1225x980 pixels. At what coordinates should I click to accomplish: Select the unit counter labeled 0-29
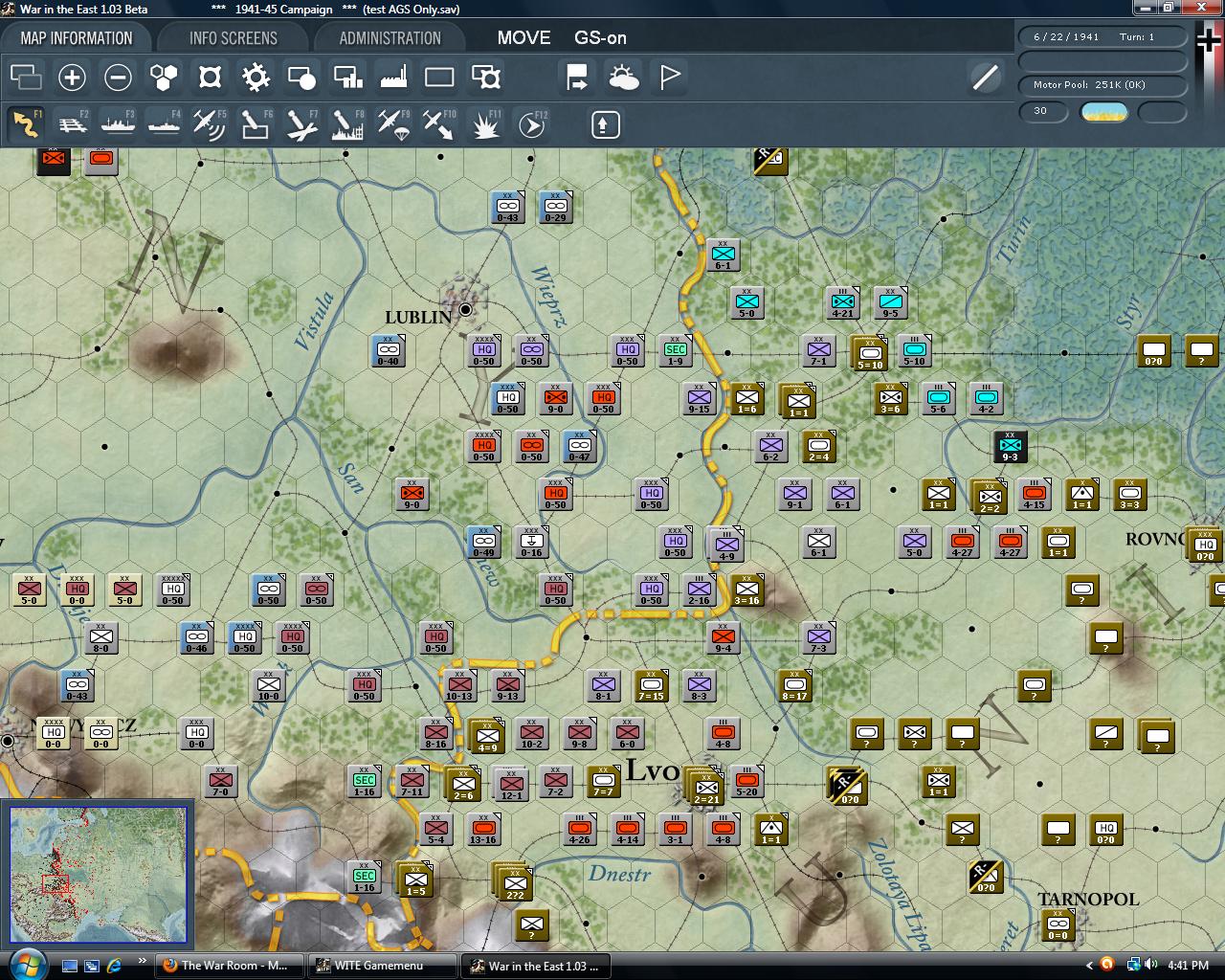pos(555,207)
